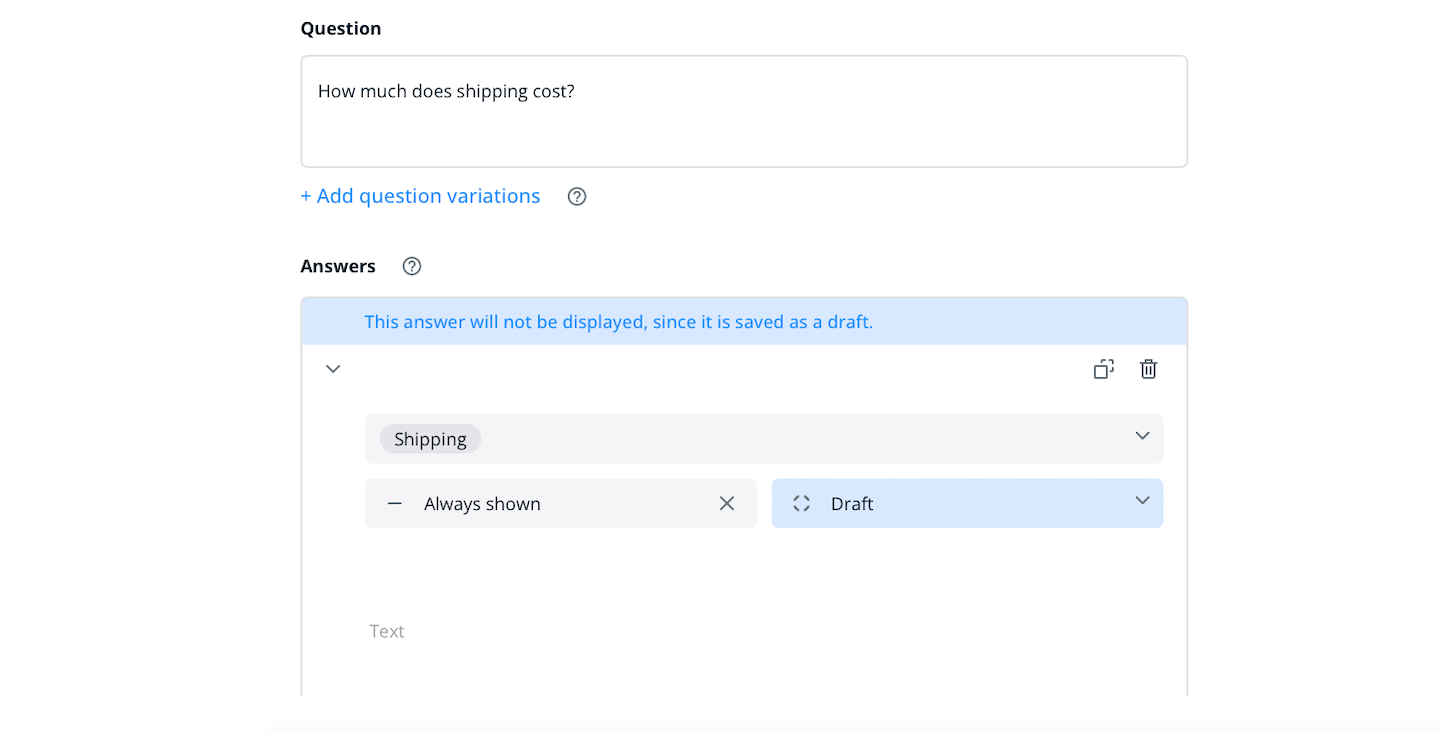Click the Answers section heading
This screenshot has height=733, width=1440.
coord(338,266)
